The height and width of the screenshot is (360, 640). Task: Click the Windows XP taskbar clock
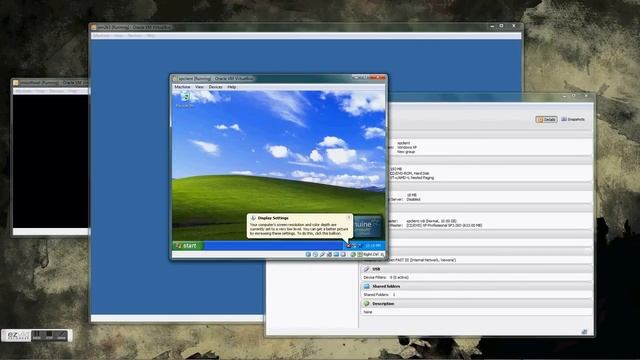point(373,246)
